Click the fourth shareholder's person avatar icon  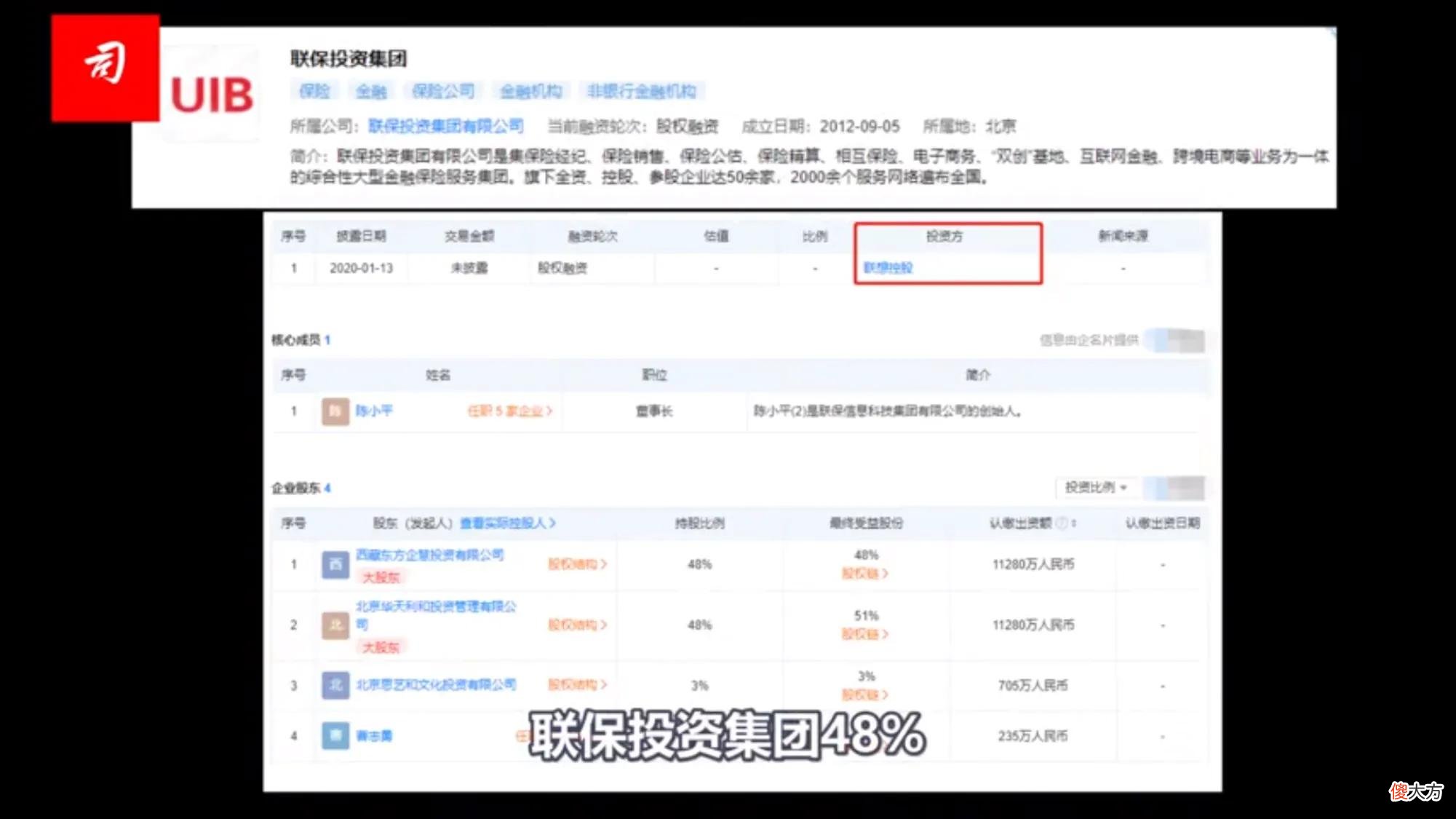(335, 735)
